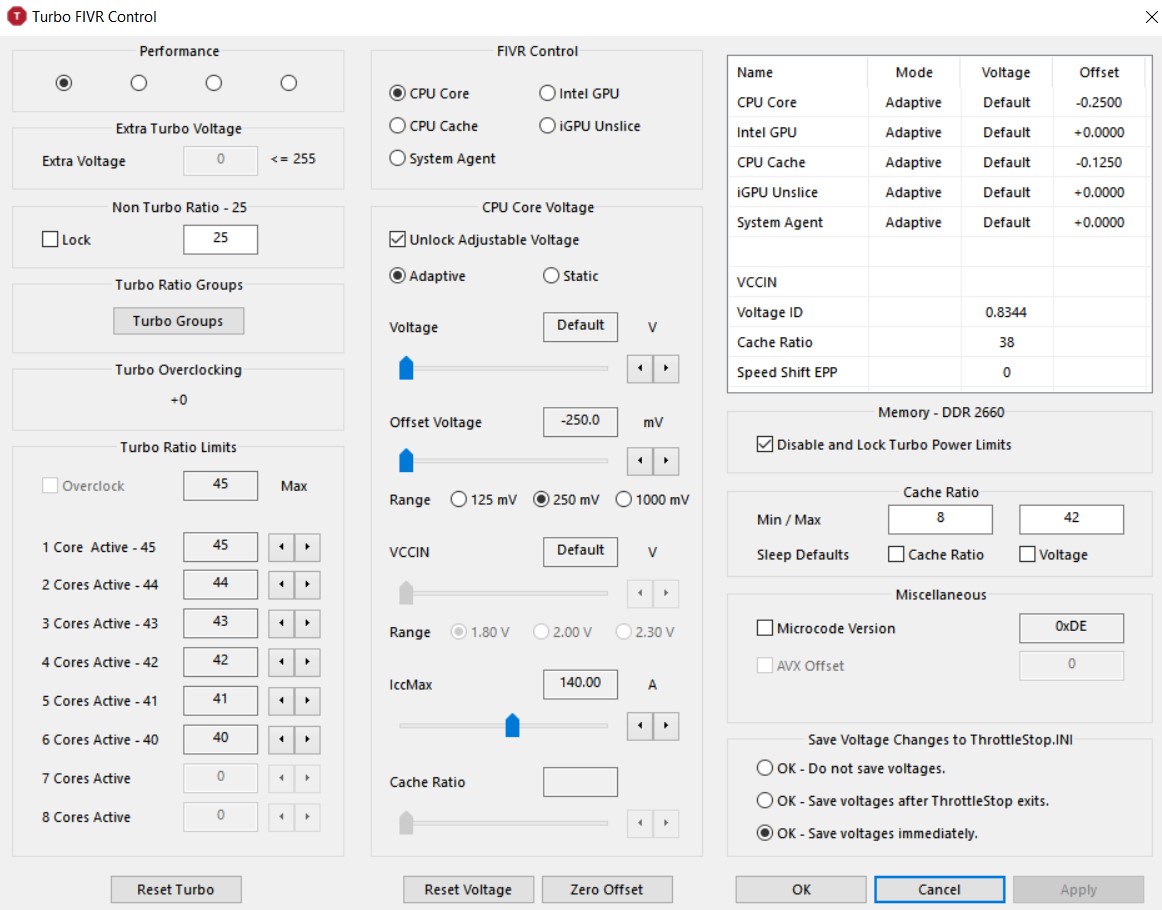Decrease the 2 Cores Active ratio arrow
This screenshot has height=910, width=1162.
tap(282, 585)
